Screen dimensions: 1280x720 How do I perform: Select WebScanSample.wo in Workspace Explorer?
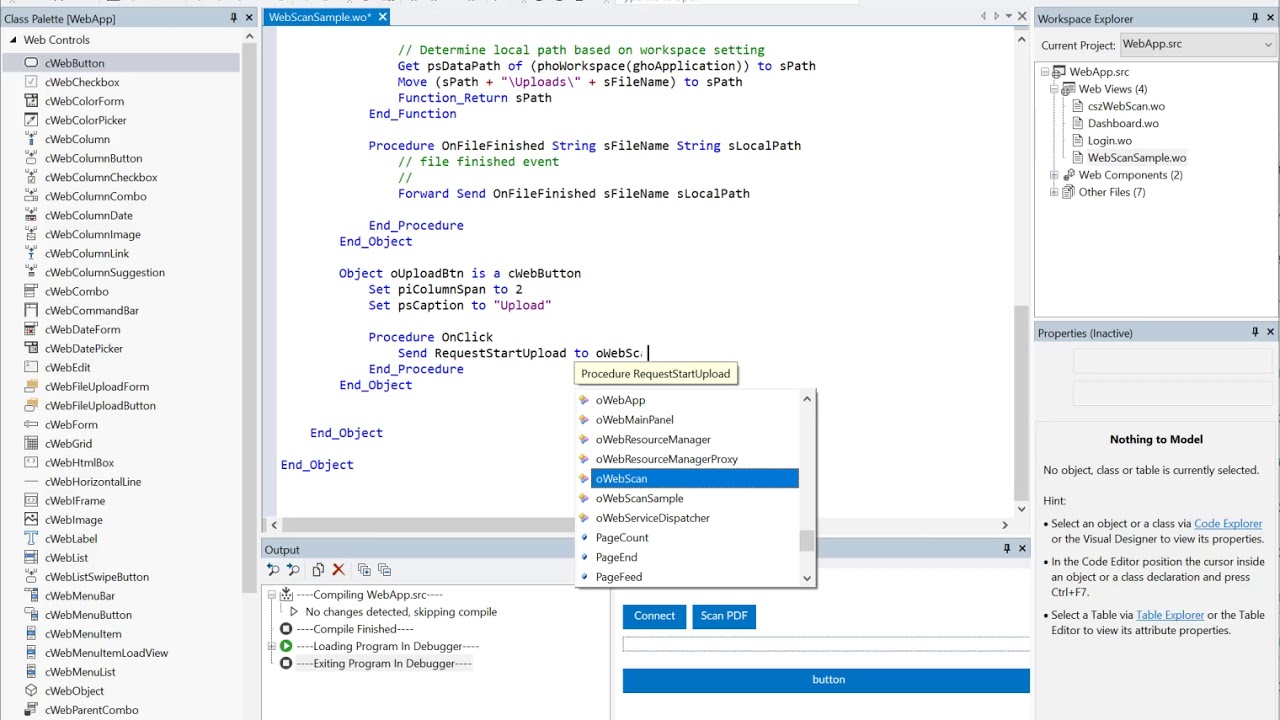click(1137, 158)
